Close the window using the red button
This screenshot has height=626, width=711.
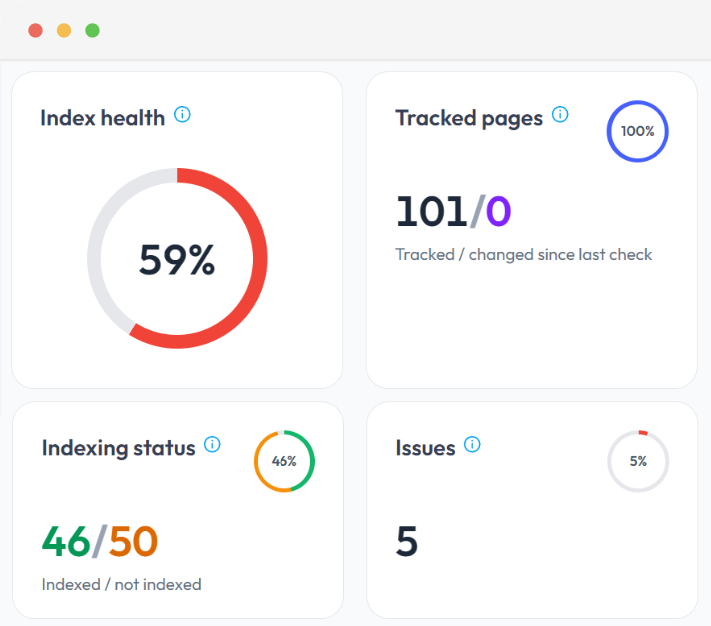(35, 30)
